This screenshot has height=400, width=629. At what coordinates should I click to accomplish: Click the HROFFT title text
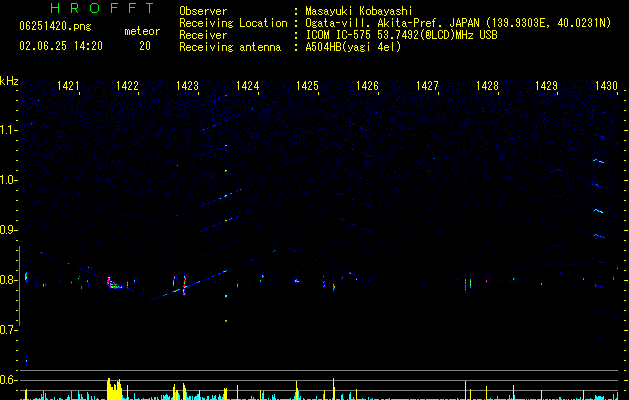tap(103, 8)
